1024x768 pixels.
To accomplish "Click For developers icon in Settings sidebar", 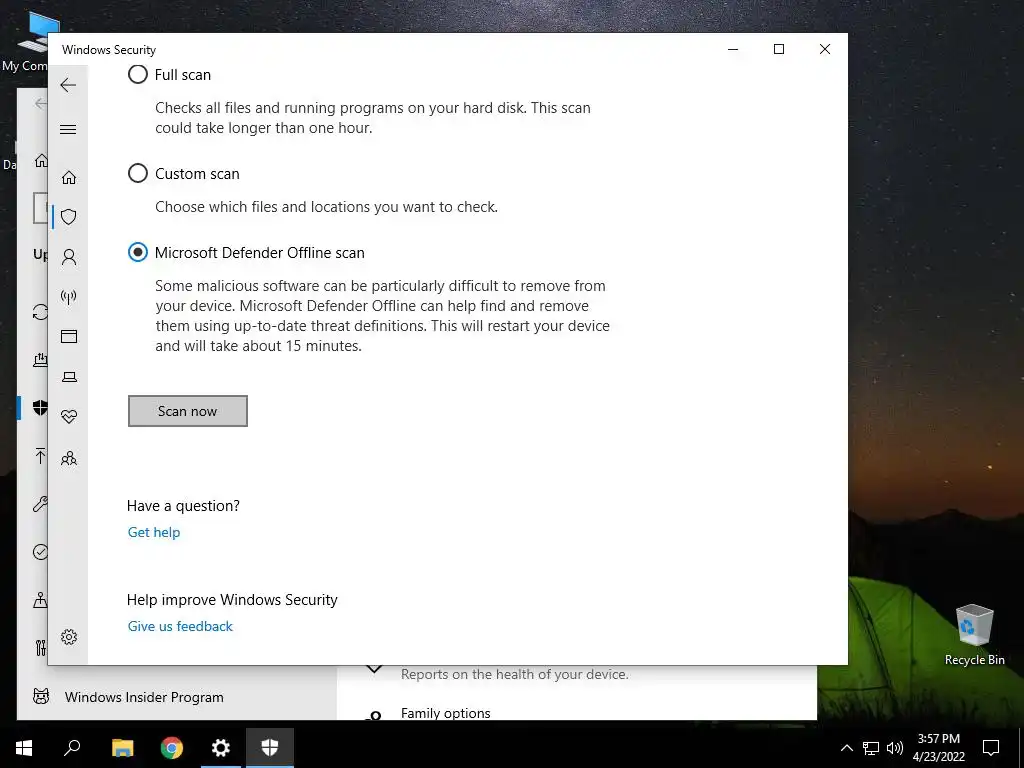I will 40,647.
